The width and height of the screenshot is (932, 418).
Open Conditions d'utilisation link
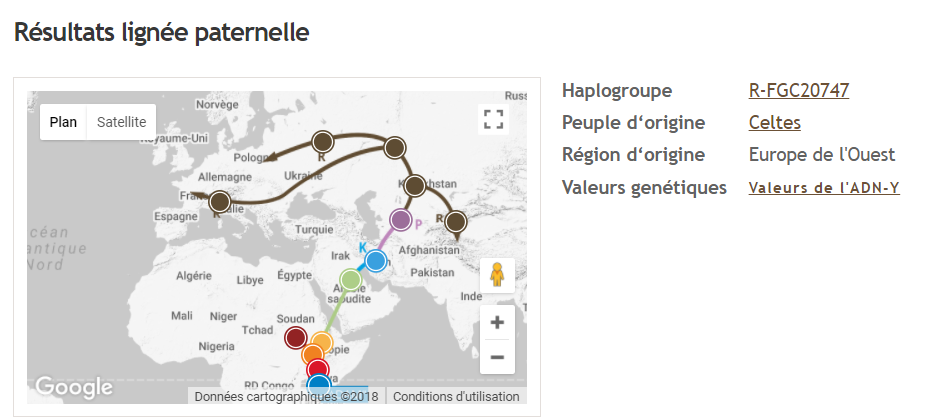[456, 396]
